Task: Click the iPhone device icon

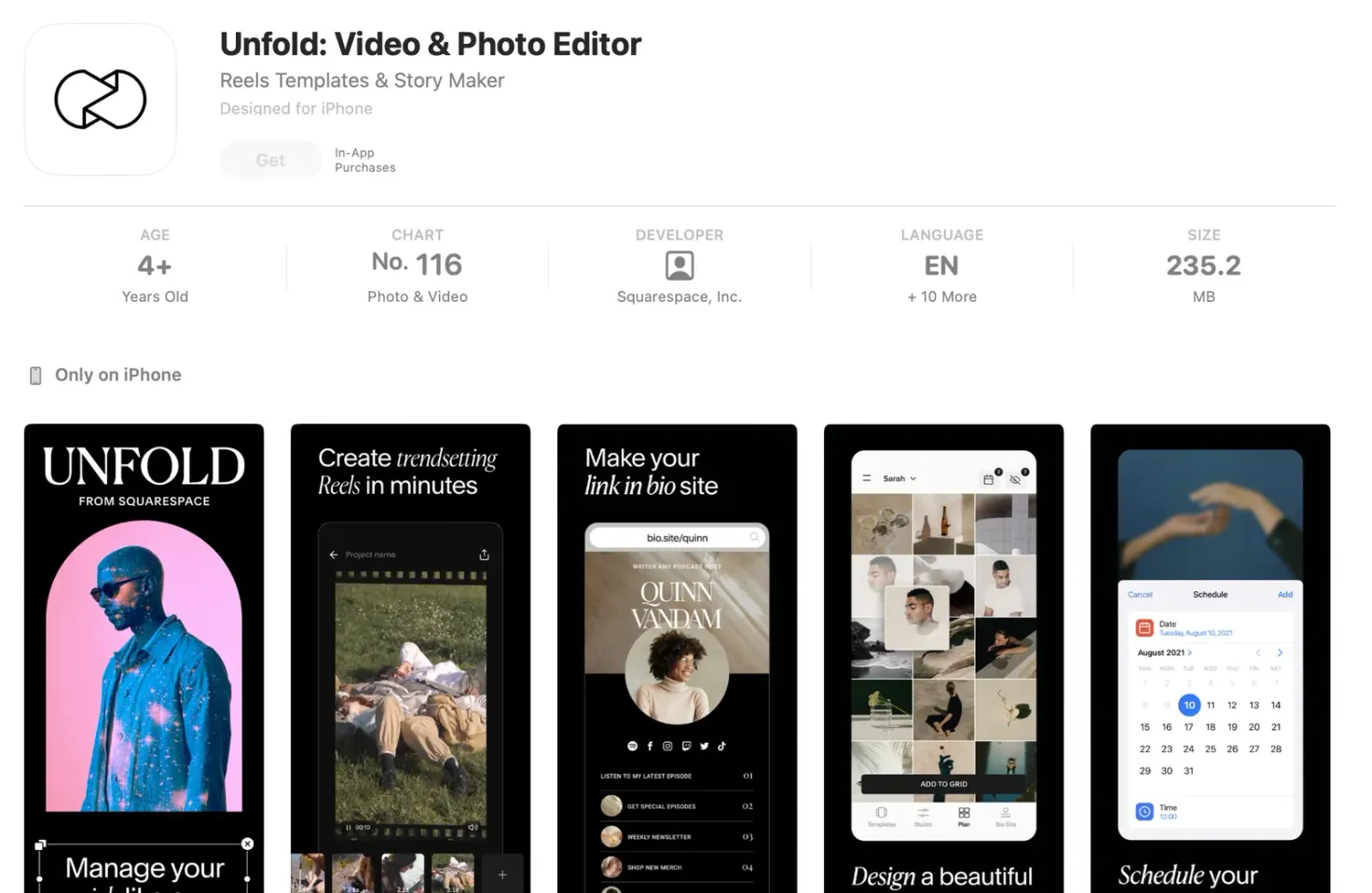Action: 35,376
